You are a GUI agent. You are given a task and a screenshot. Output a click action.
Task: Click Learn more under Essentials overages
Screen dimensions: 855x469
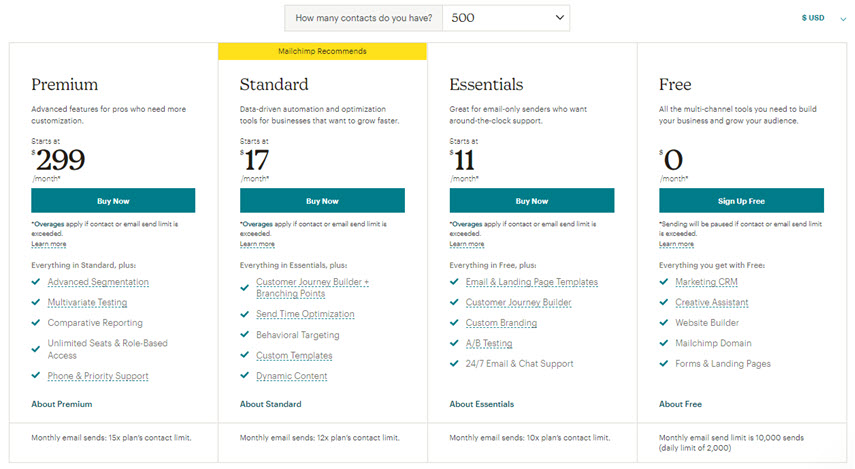(x=467, y=244)
